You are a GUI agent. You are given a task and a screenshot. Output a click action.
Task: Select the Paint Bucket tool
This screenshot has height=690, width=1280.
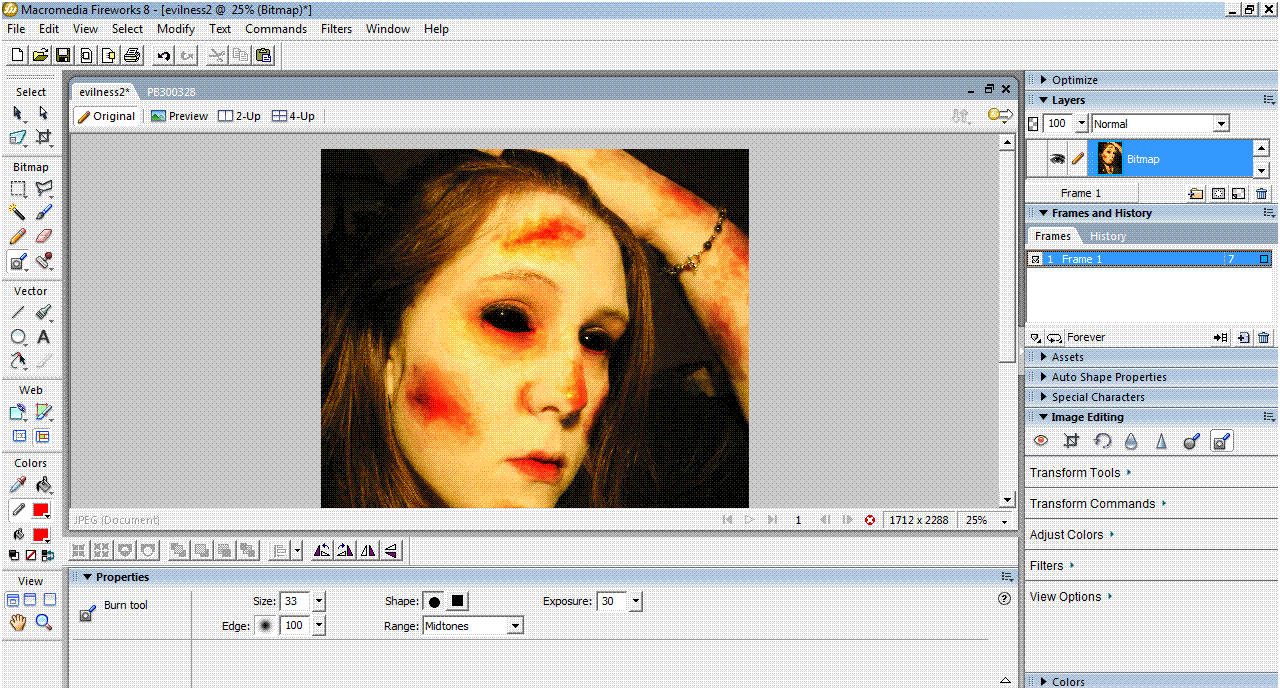click(x=43, y=485)
